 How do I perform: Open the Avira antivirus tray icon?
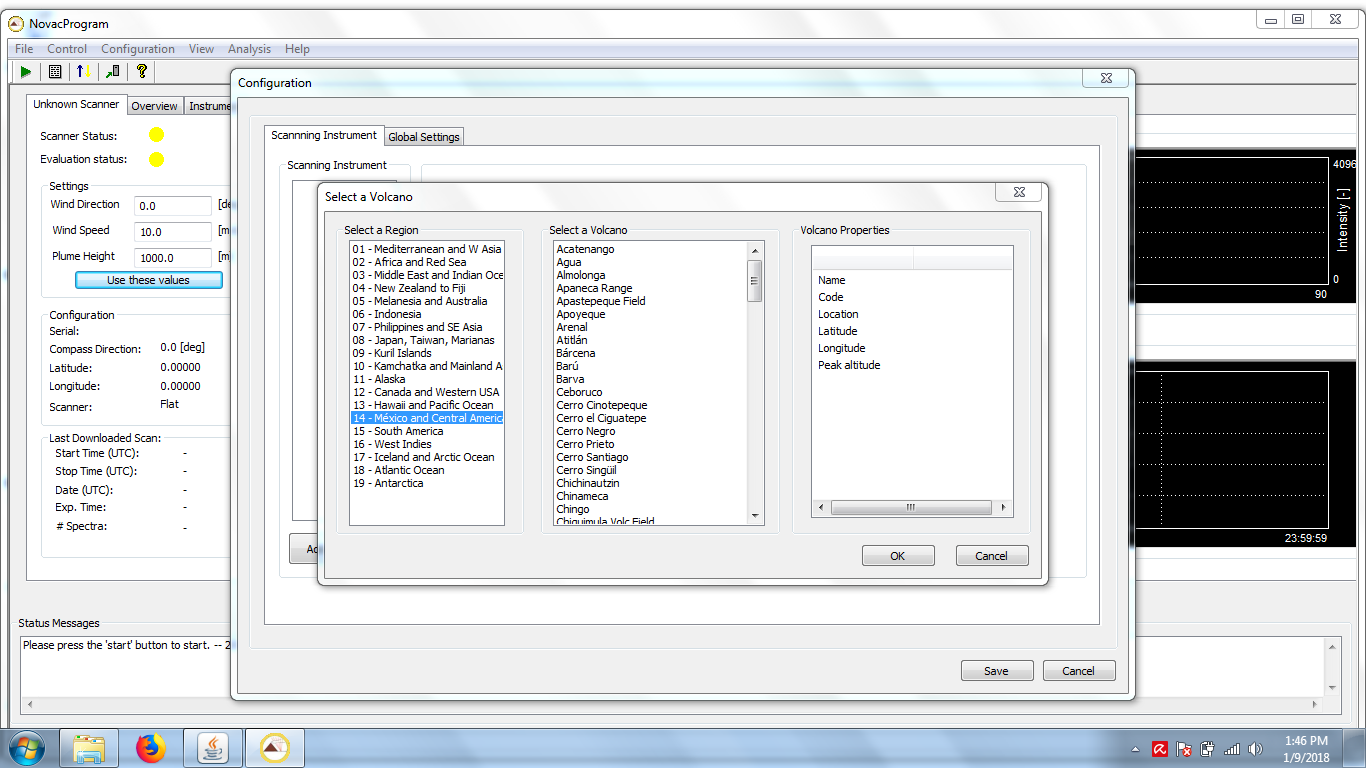(1160, 748)
